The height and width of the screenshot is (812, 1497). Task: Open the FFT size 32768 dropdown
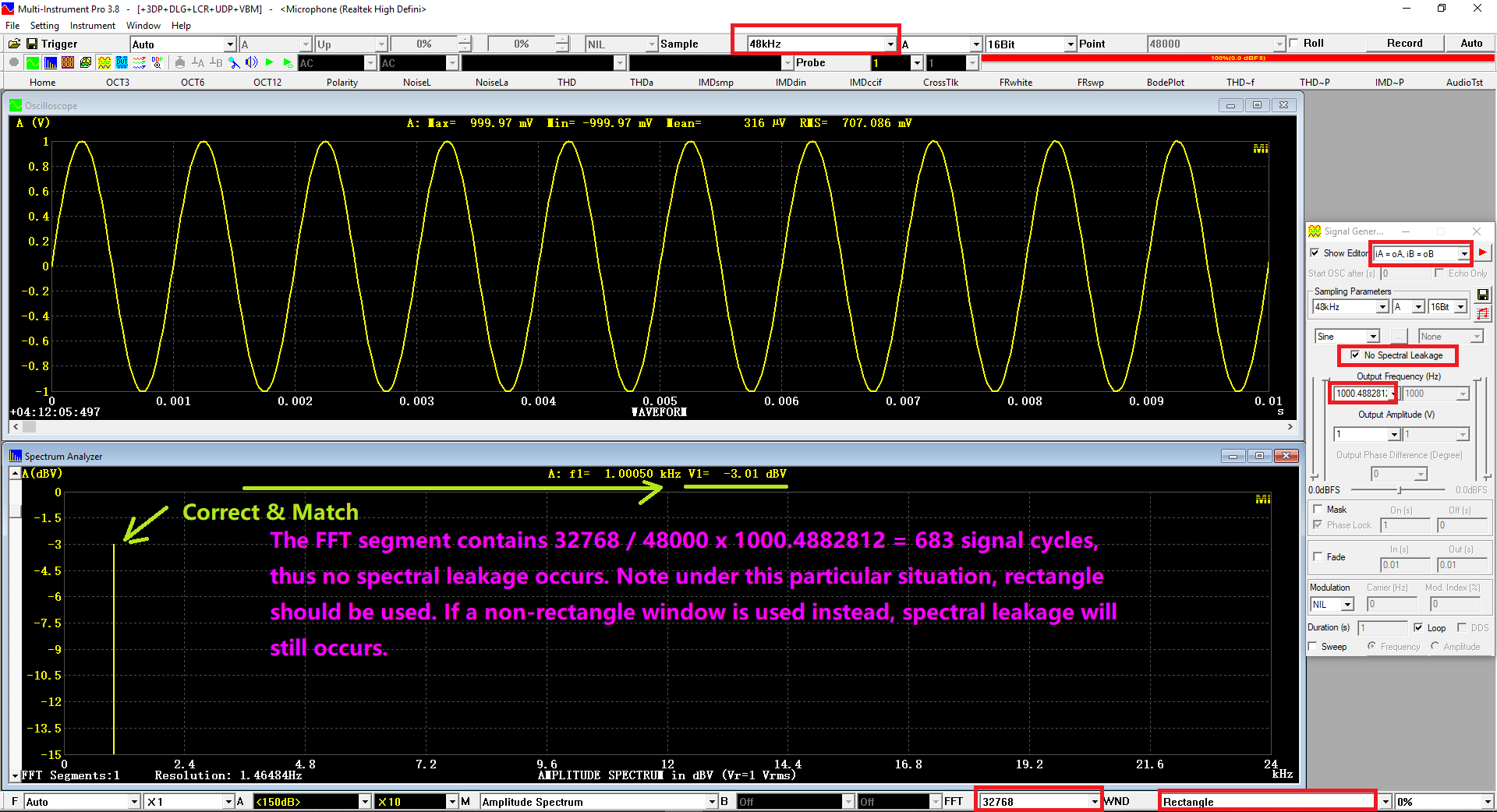1094,802
